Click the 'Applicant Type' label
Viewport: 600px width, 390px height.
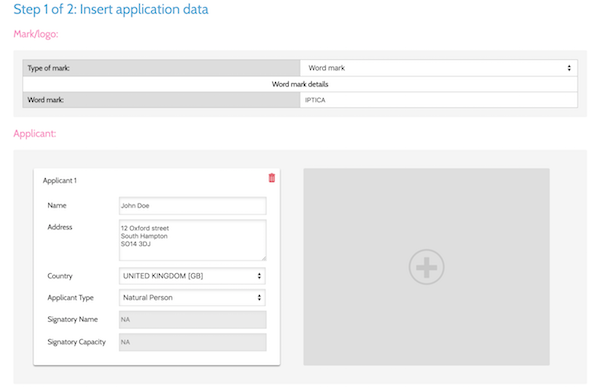pos(70,298)
